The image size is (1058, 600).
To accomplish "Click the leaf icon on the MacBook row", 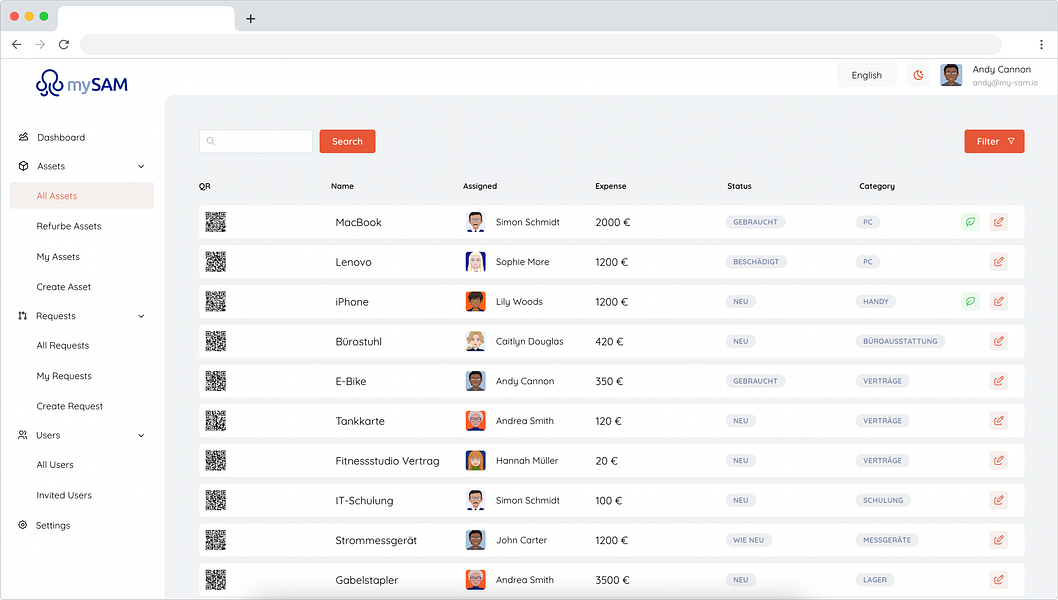I will [970, 221].
